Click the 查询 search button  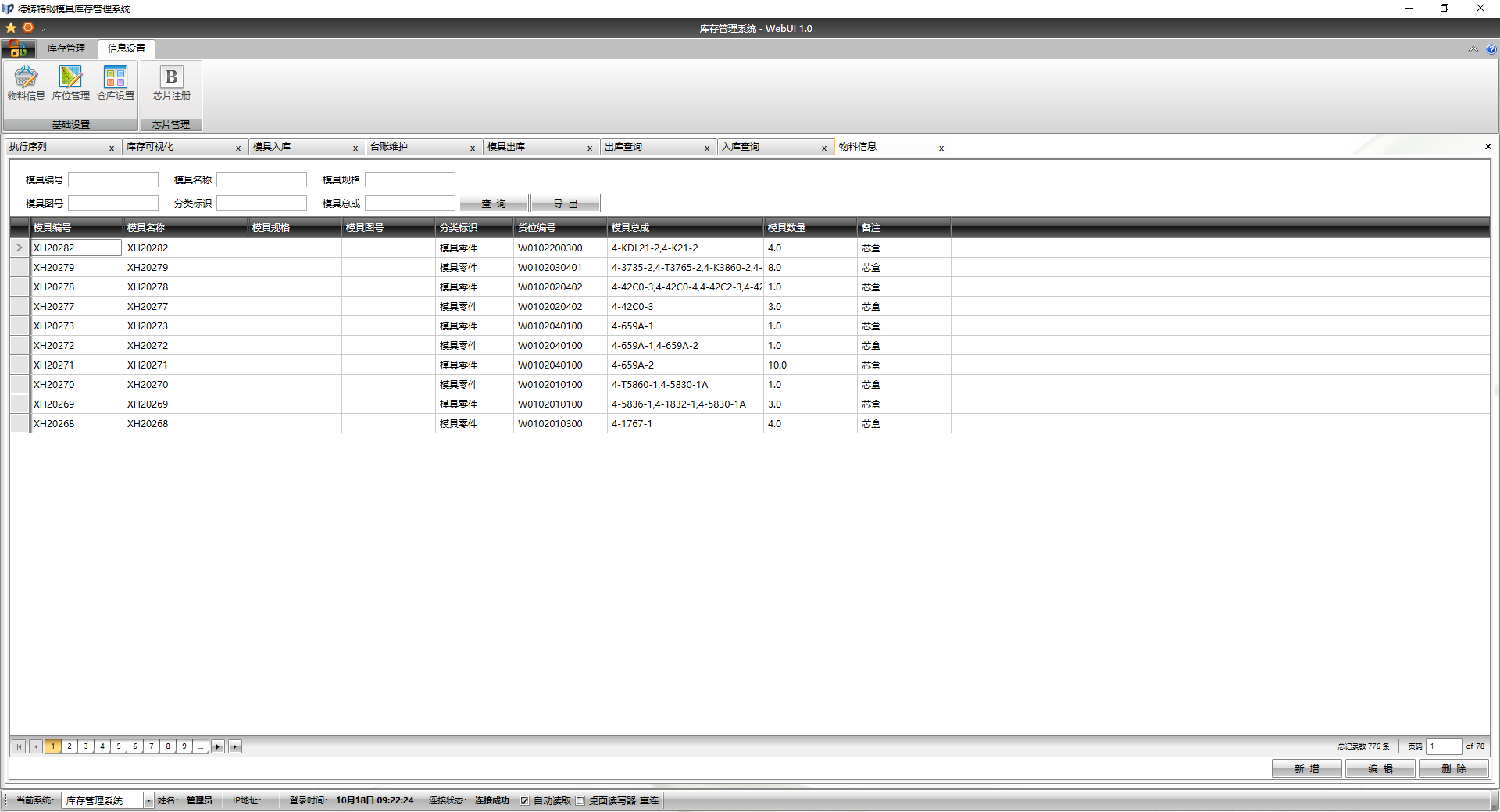point(493,204)
